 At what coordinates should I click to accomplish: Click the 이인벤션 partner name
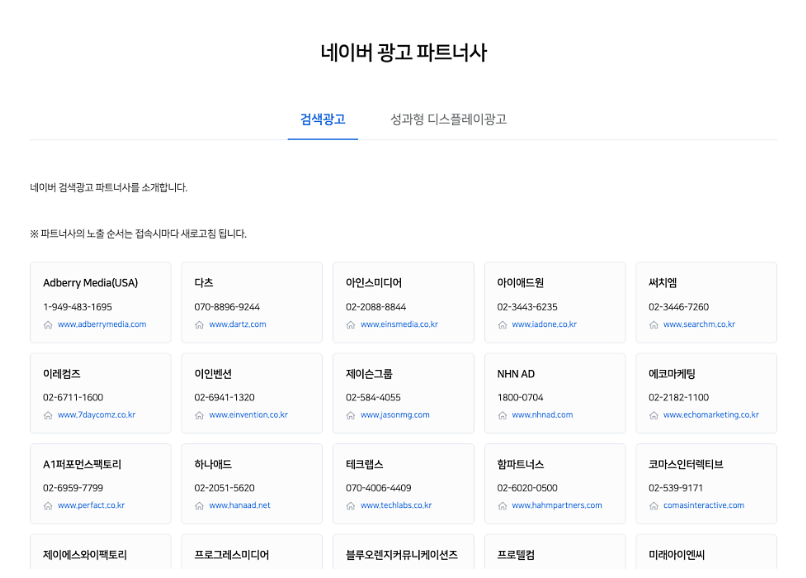pos(213,374)
